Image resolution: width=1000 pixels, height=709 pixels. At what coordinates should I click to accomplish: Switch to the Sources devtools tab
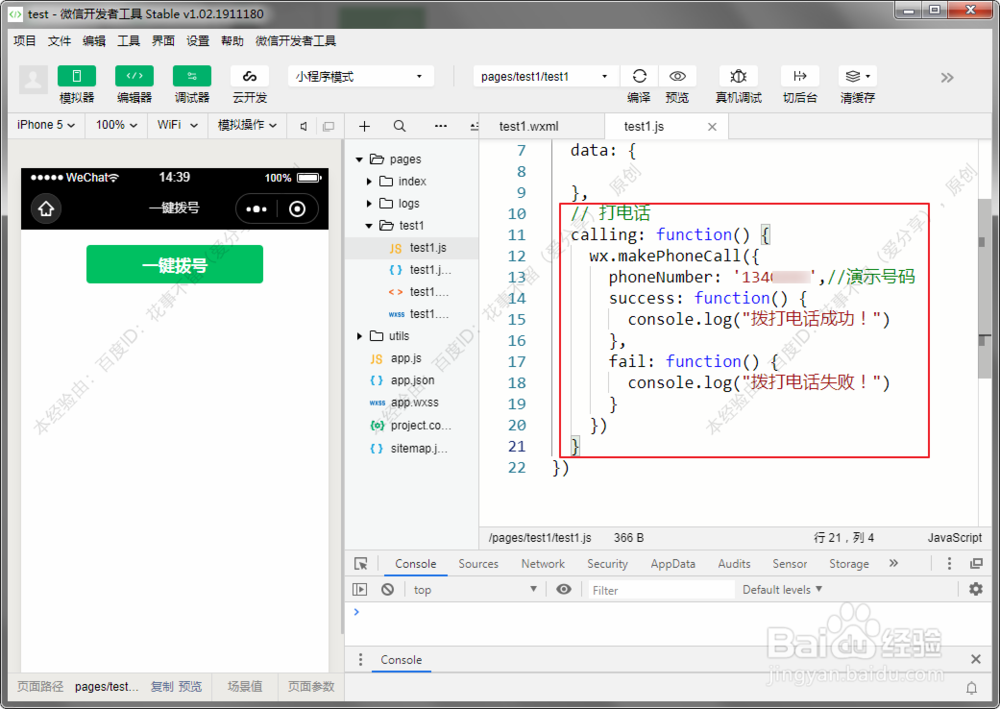coord(478,564)
